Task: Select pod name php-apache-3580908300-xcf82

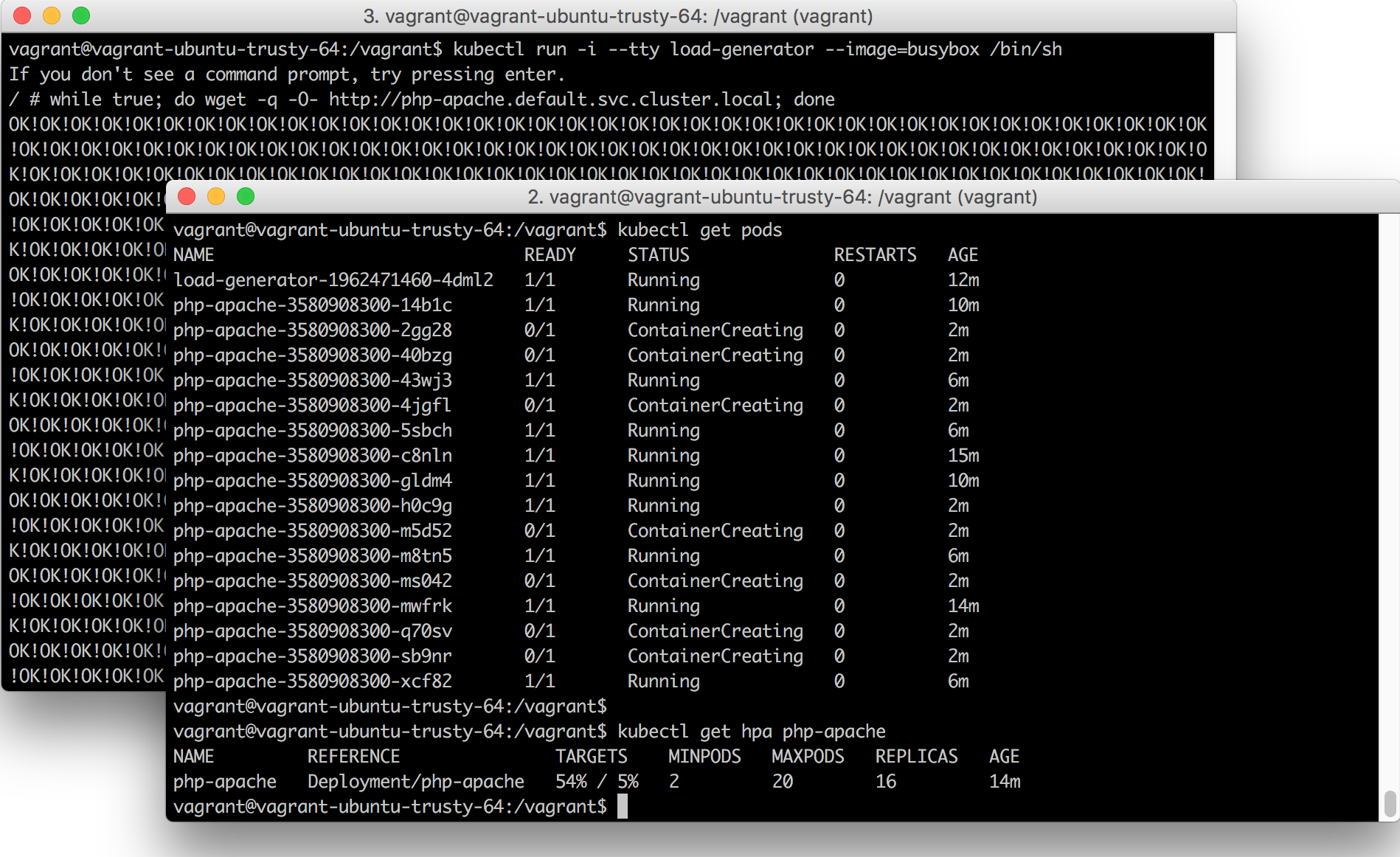Action: 313,681
